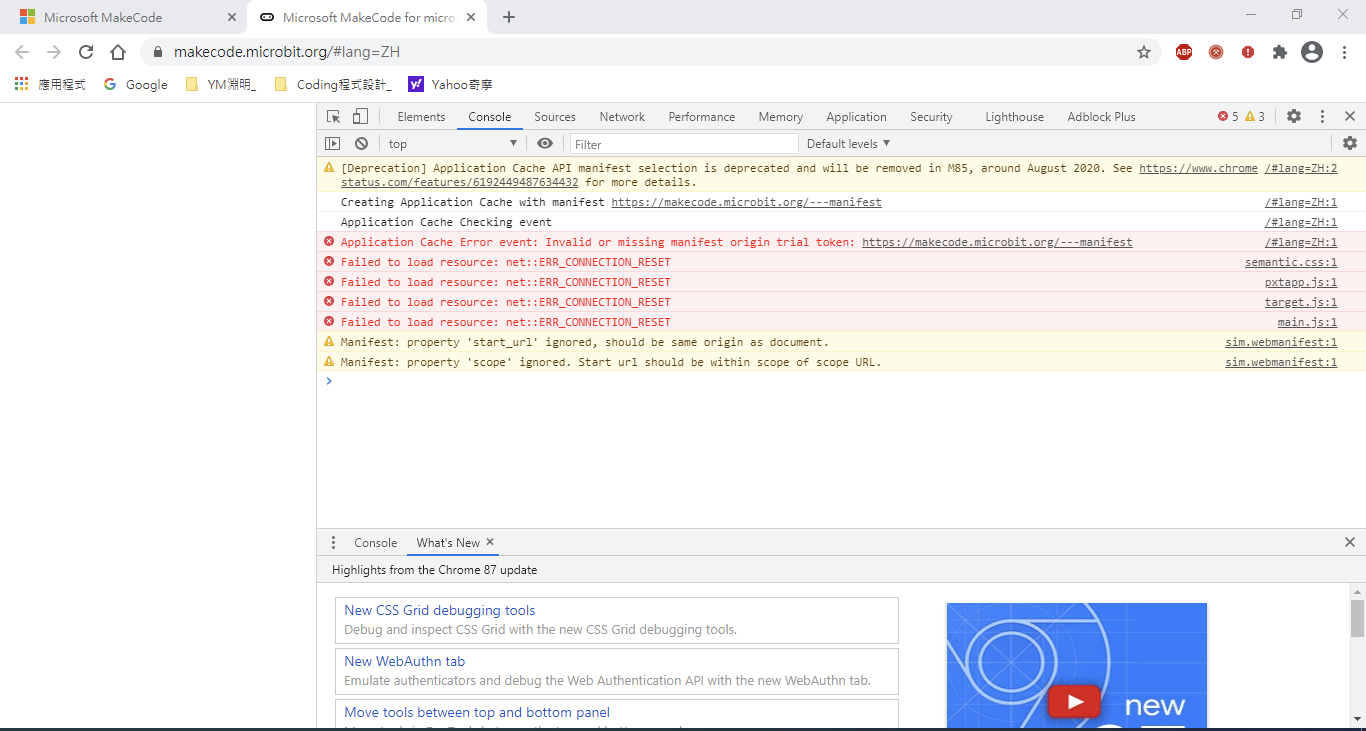This screenshot has width=1366, height=731.
Task: Open the Google bookmark
Action: pyautogui.click(x=136, y=84)
